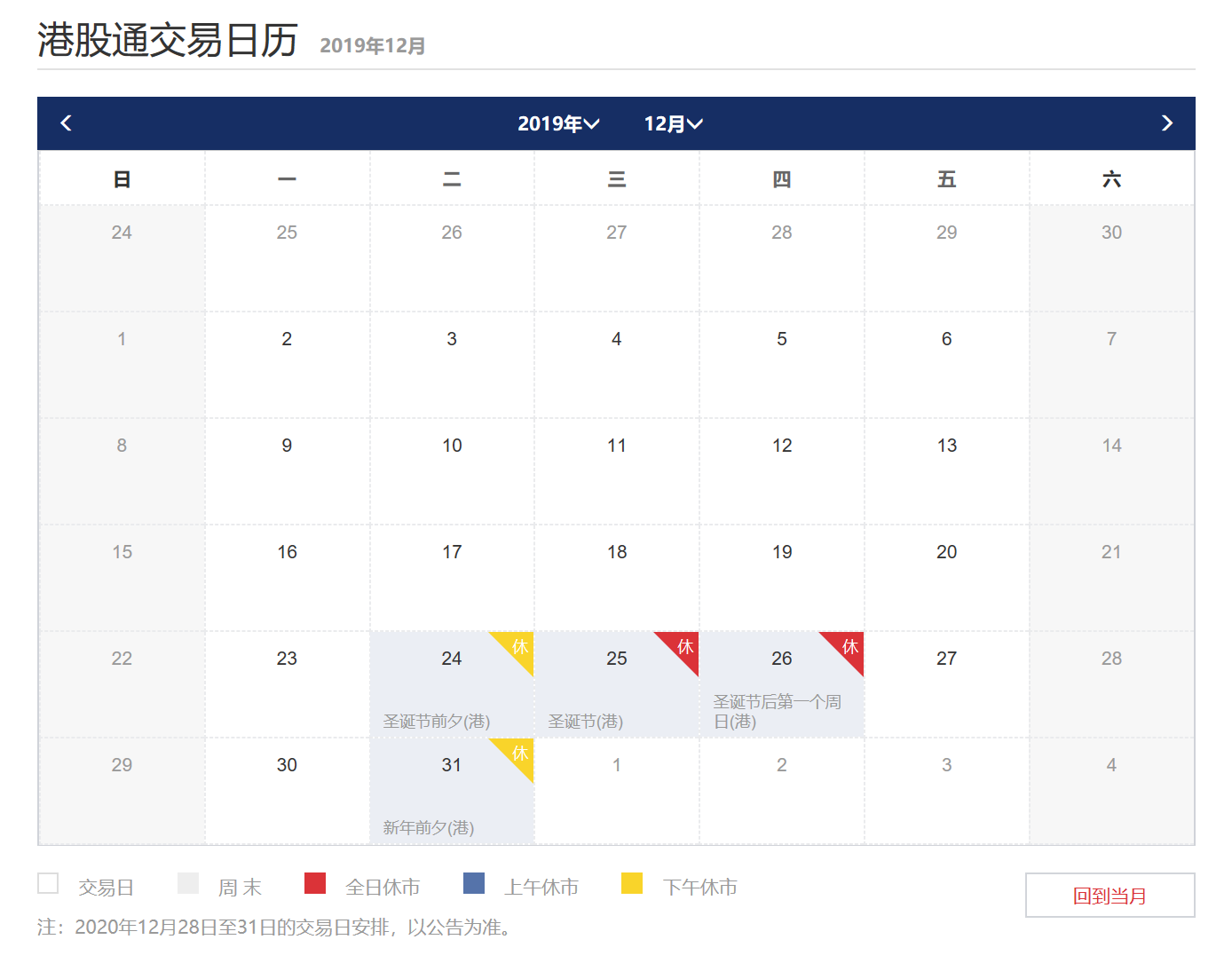Click red 休 badge on December 26
The image size is (1232, 979).
(849, 647)
